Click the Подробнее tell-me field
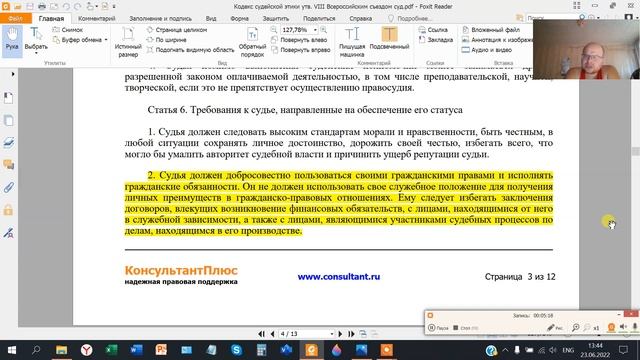Image resolution: width=640 pixels, height=360 pixels. pyautogui.click(x=410, y=18)
